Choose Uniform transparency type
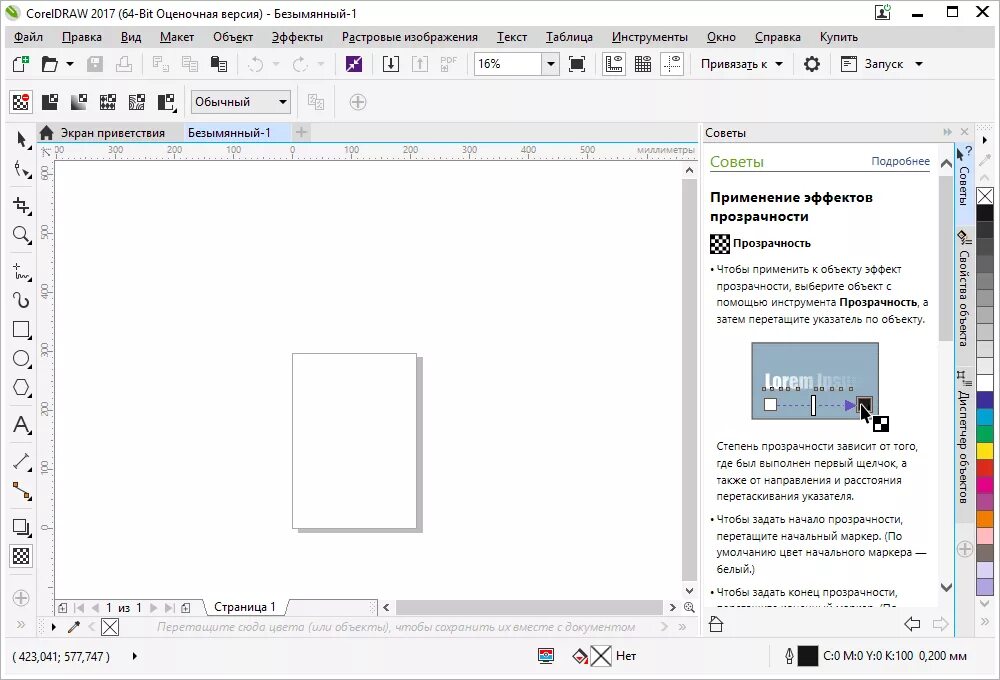 (x=50, y=102)
